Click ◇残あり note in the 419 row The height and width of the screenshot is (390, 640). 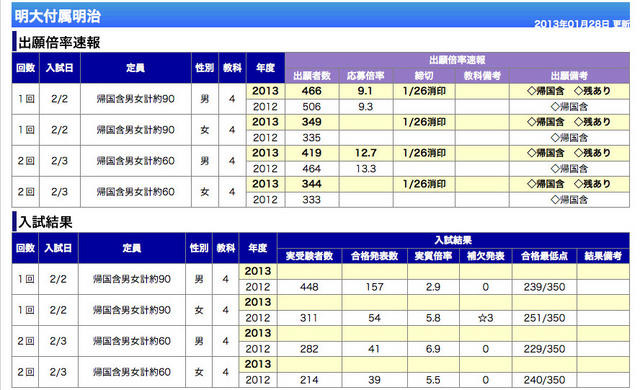(x=592, y=153)
